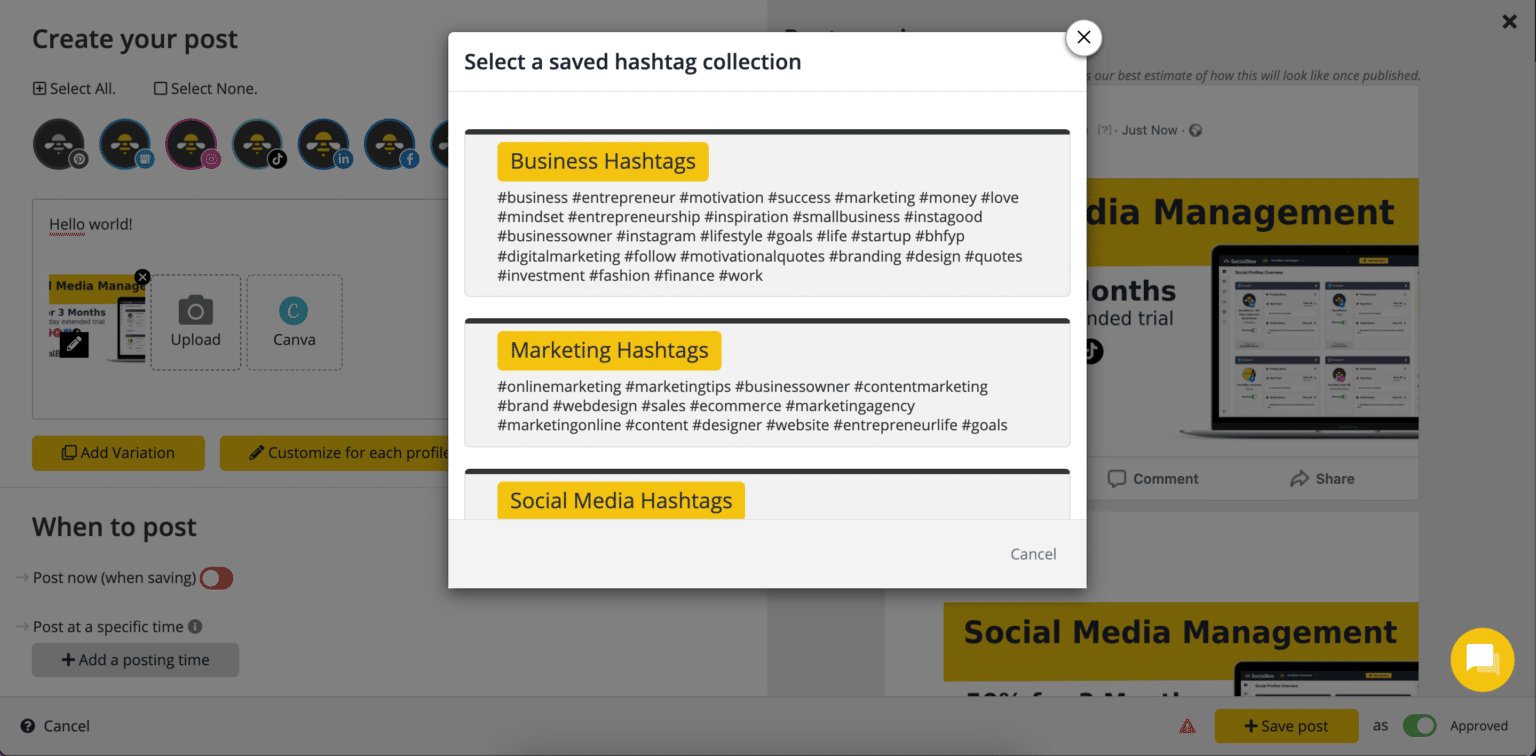Select the Business Hashtags collection
Screen dimensions: 1536x756
pos(602,161)
